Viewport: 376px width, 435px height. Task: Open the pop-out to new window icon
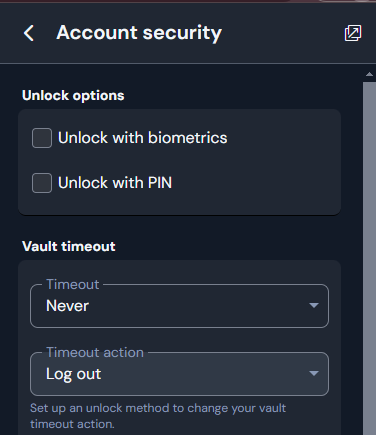pyautogui.click(x=353, y=33)
